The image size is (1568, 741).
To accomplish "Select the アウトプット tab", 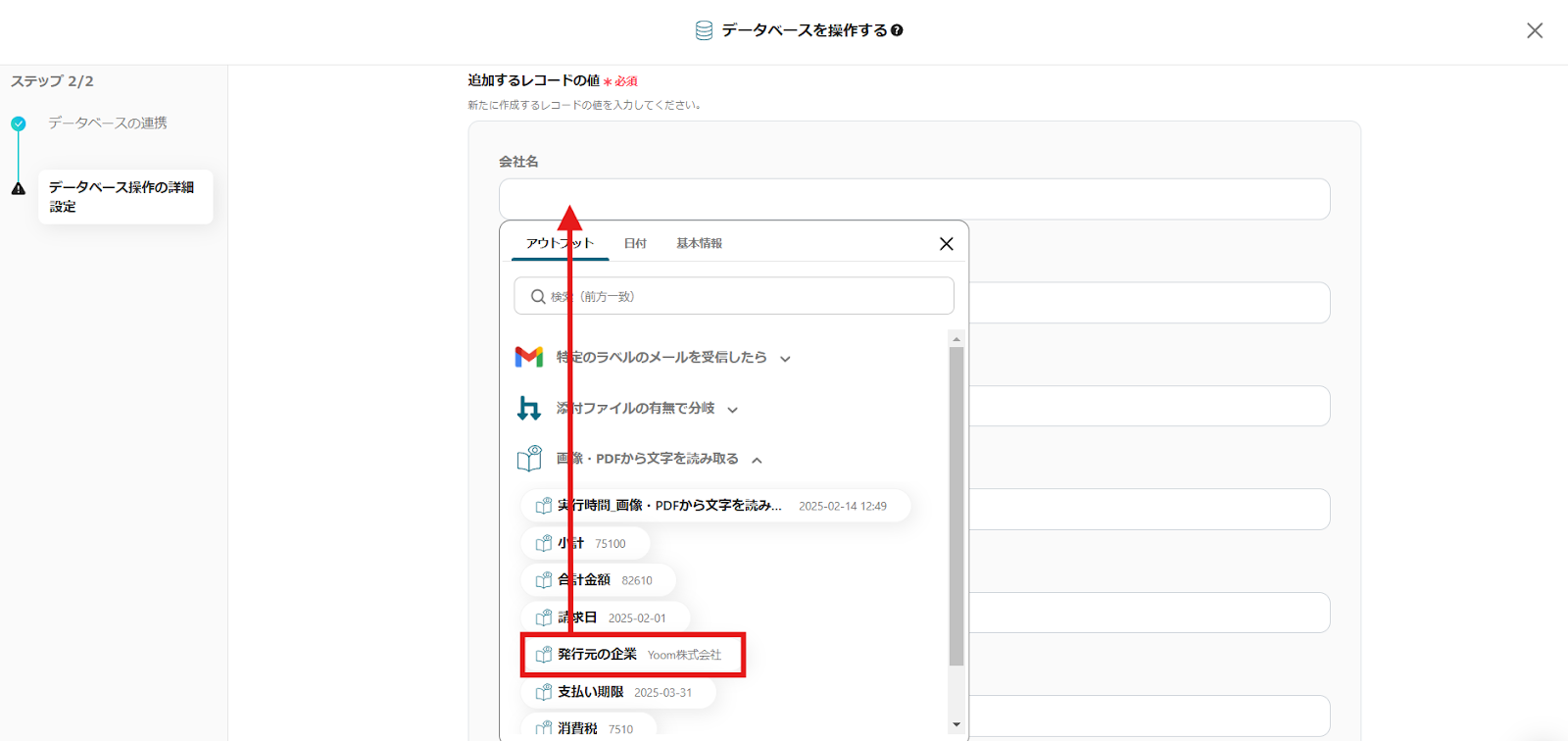I will click(560, 243).
